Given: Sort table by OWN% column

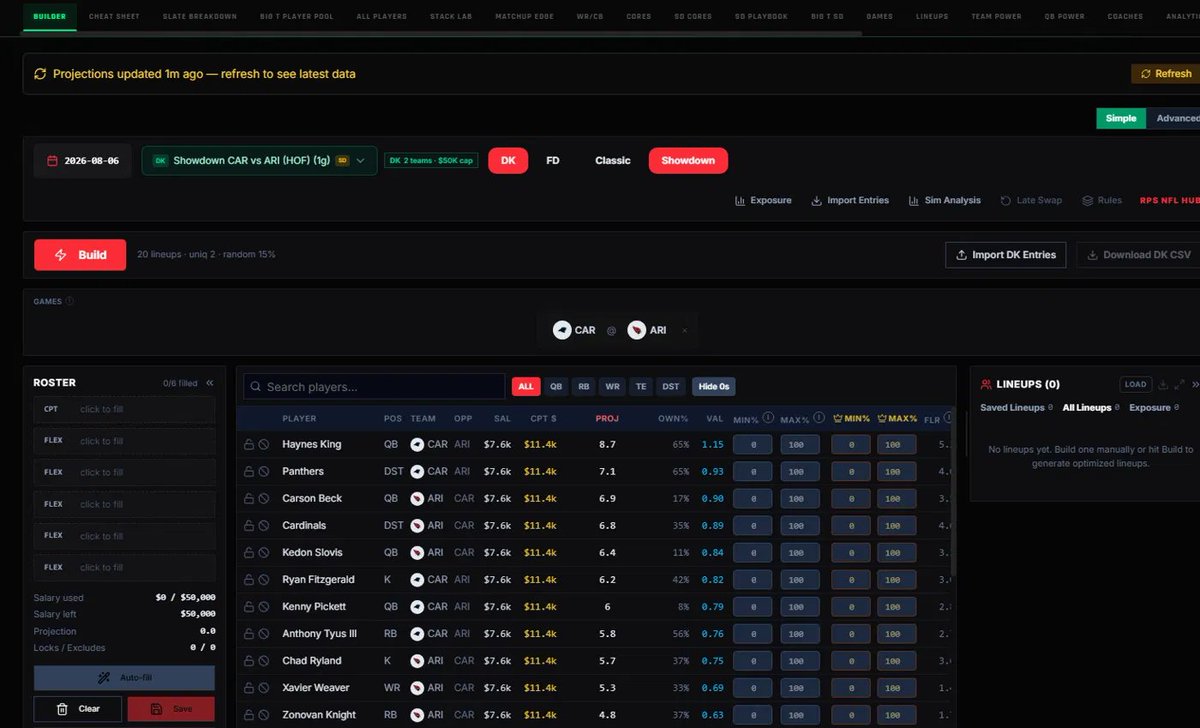Looking at the screenshot, I should [x=673, y=418].
